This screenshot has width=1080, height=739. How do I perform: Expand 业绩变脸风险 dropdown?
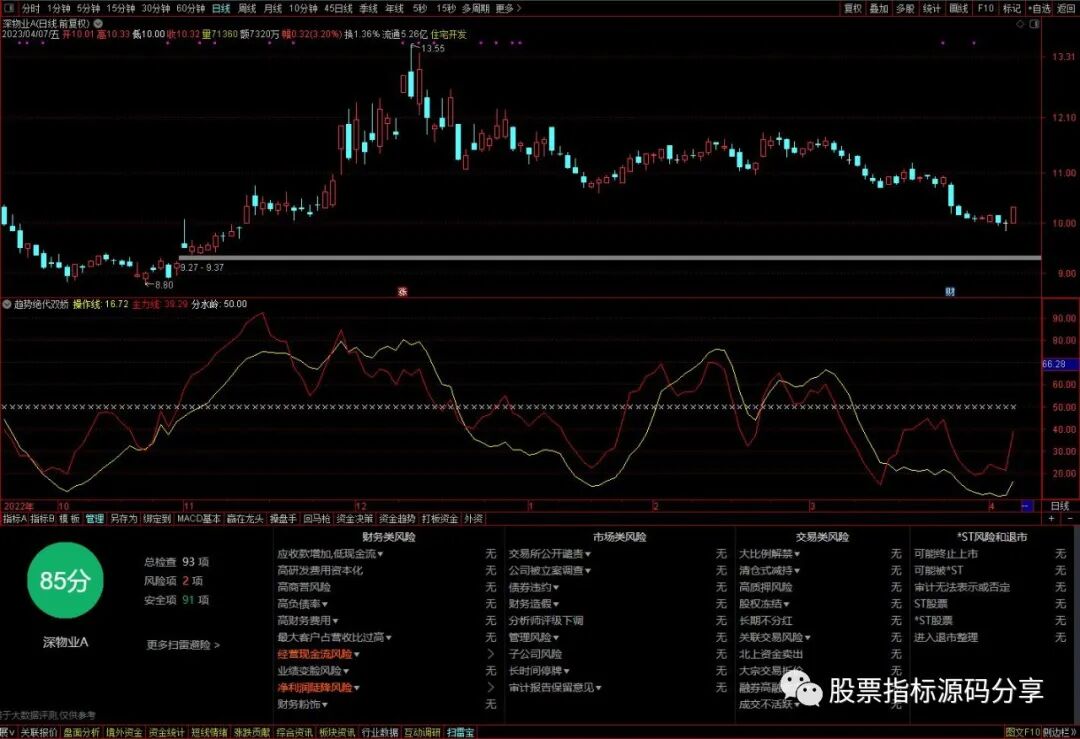pos(313,671)
